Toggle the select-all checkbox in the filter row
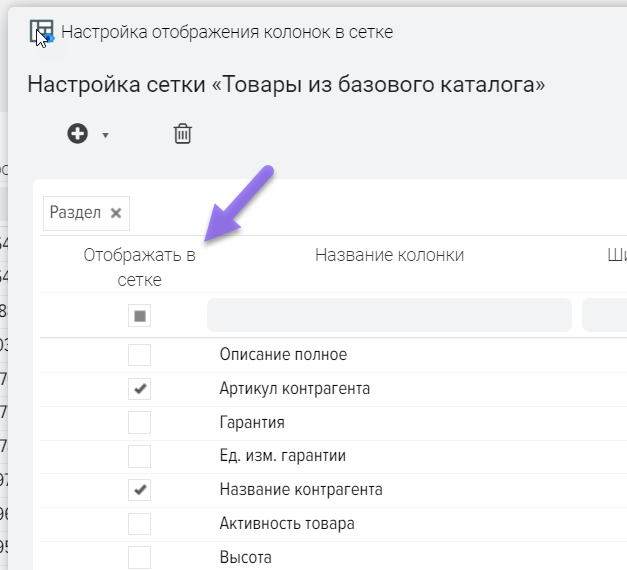 pyautogui.click(x=140, y=316)
